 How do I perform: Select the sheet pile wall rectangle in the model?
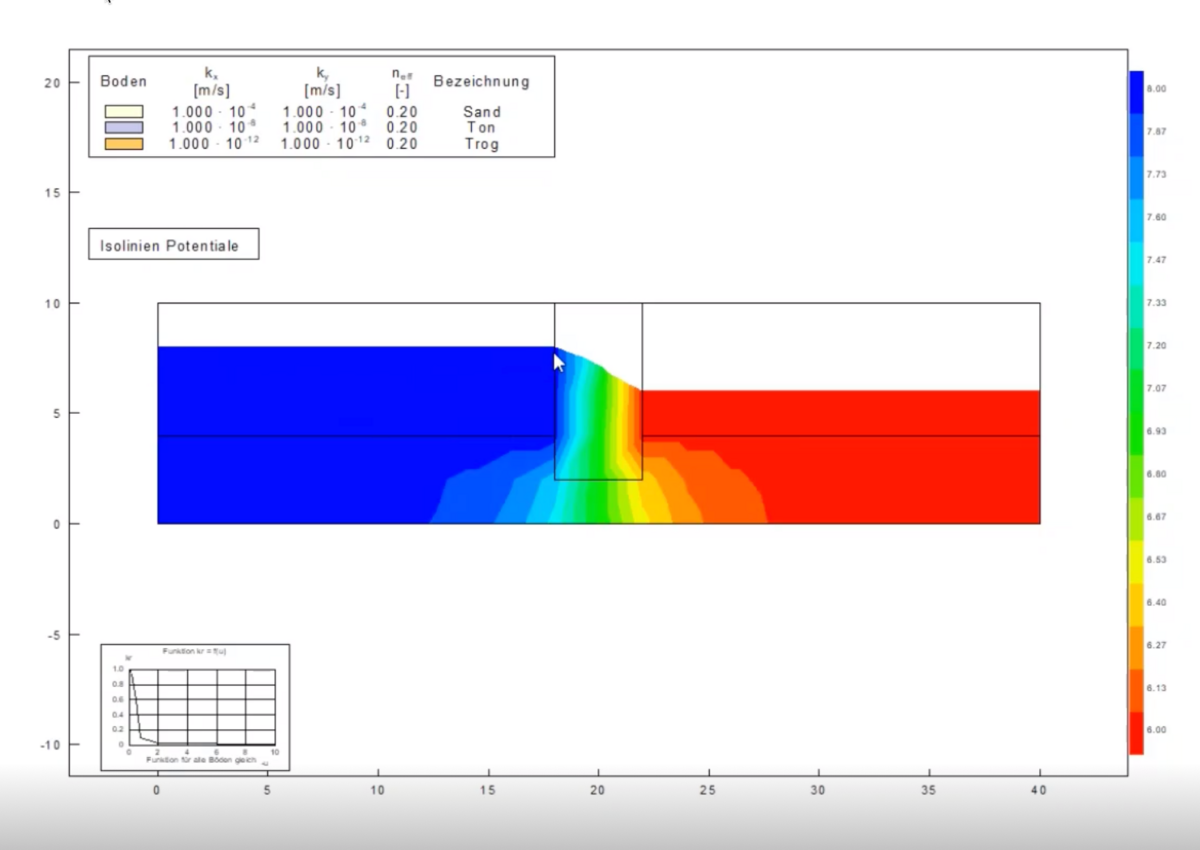(x=598, y=390)
